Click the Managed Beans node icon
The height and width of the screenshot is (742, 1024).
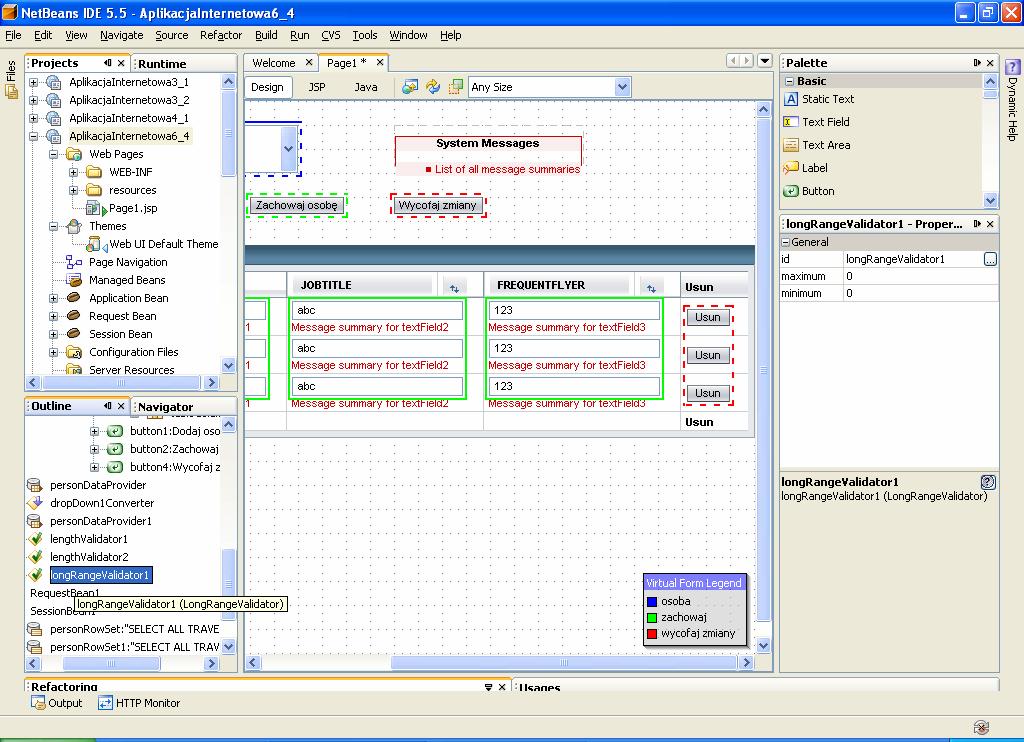tap(74, 280)
